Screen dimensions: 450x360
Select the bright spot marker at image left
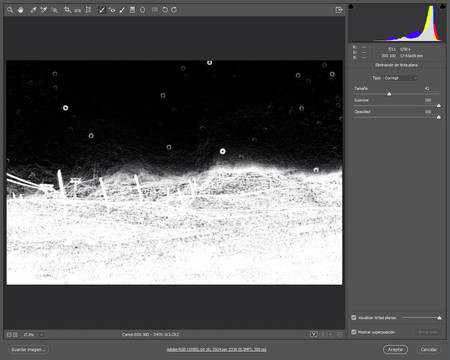(66, 108)
